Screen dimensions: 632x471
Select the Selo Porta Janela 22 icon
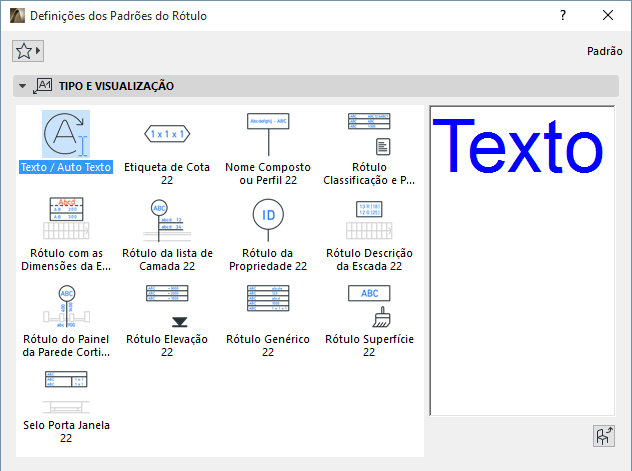point(66,392)
